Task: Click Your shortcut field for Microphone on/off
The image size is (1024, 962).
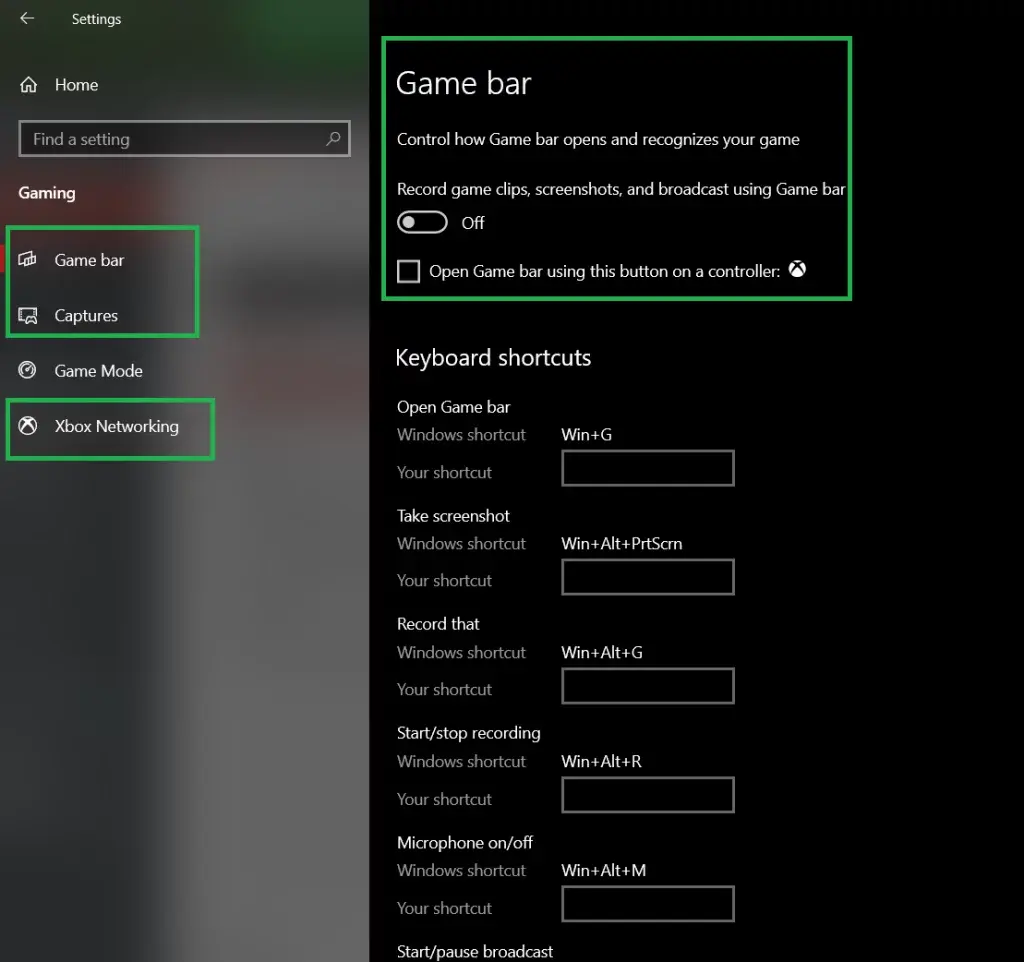Action: pos(648,904)
